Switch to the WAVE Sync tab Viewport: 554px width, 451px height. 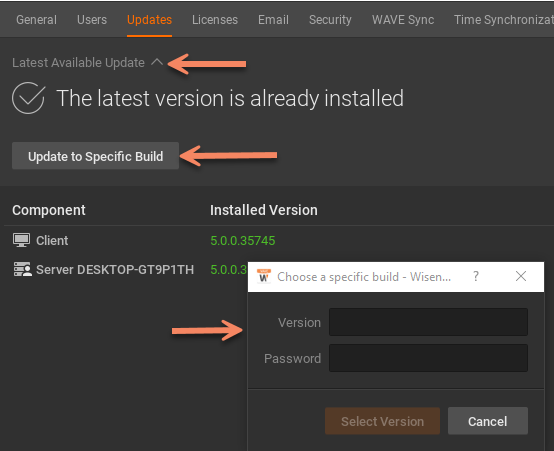coord(403,20)
